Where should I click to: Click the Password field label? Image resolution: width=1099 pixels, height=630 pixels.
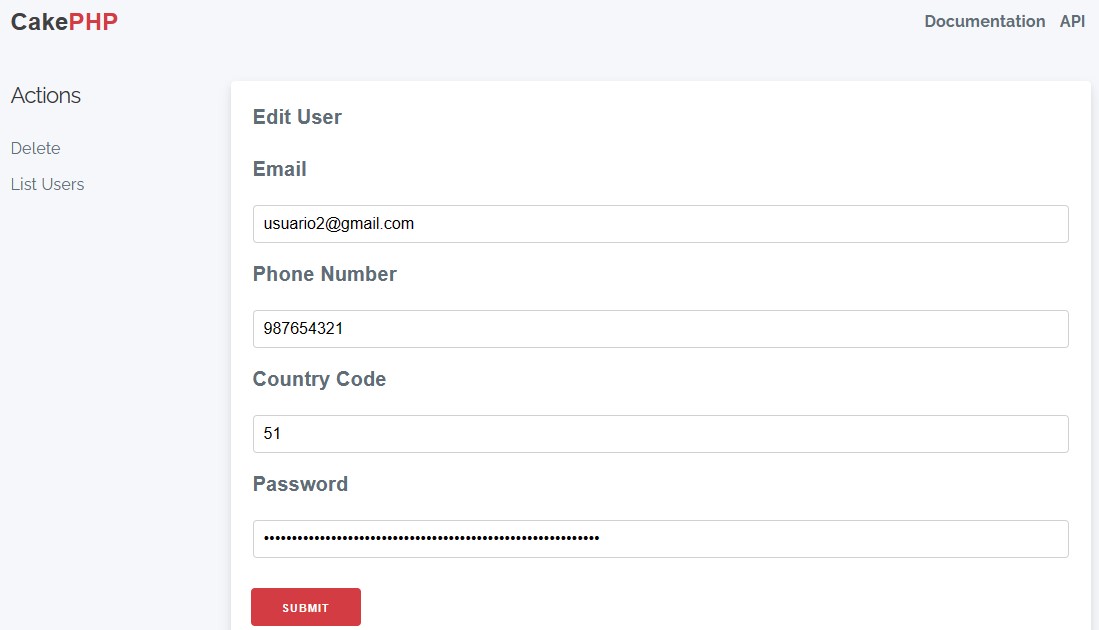click(x=300, y=484)
